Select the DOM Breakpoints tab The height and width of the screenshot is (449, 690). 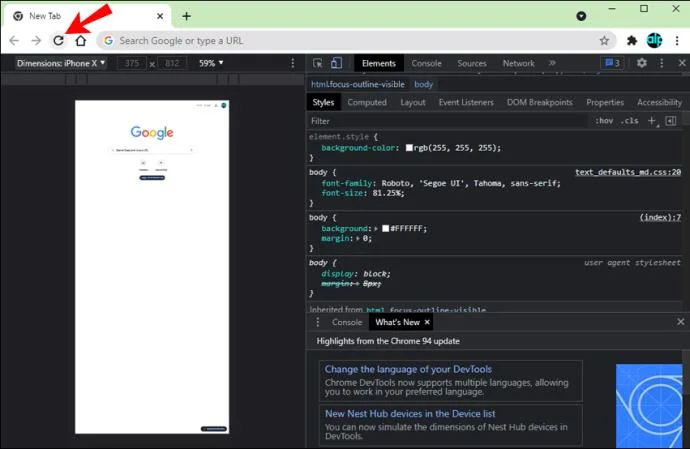[540, 103]
